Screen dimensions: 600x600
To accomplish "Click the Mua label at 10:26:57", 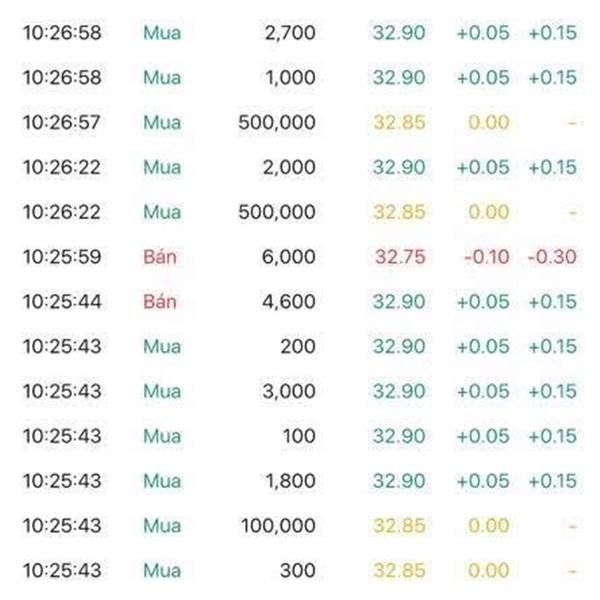I will pyautogui.click(x=162, y=122).
